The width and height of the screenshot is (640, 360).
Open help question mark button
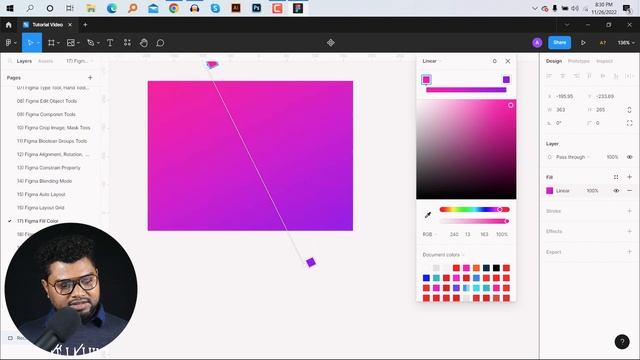click(x=622, y=342)
